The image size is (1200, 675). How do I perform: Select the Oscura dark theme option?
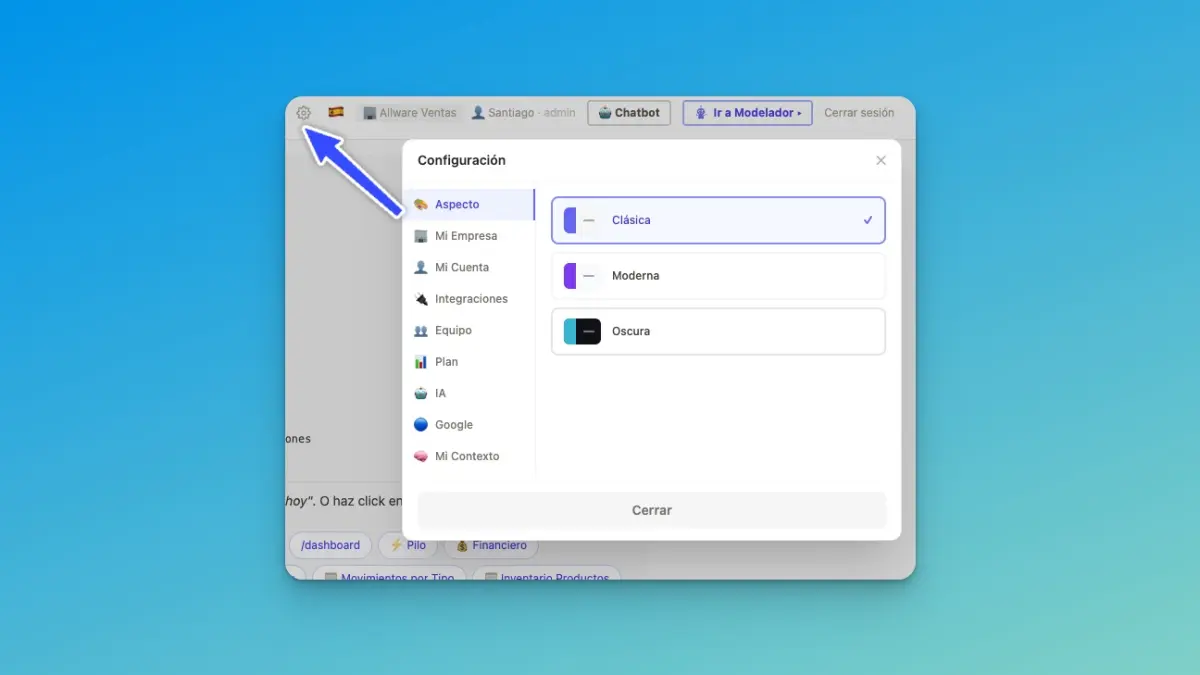tap(718, 331)
